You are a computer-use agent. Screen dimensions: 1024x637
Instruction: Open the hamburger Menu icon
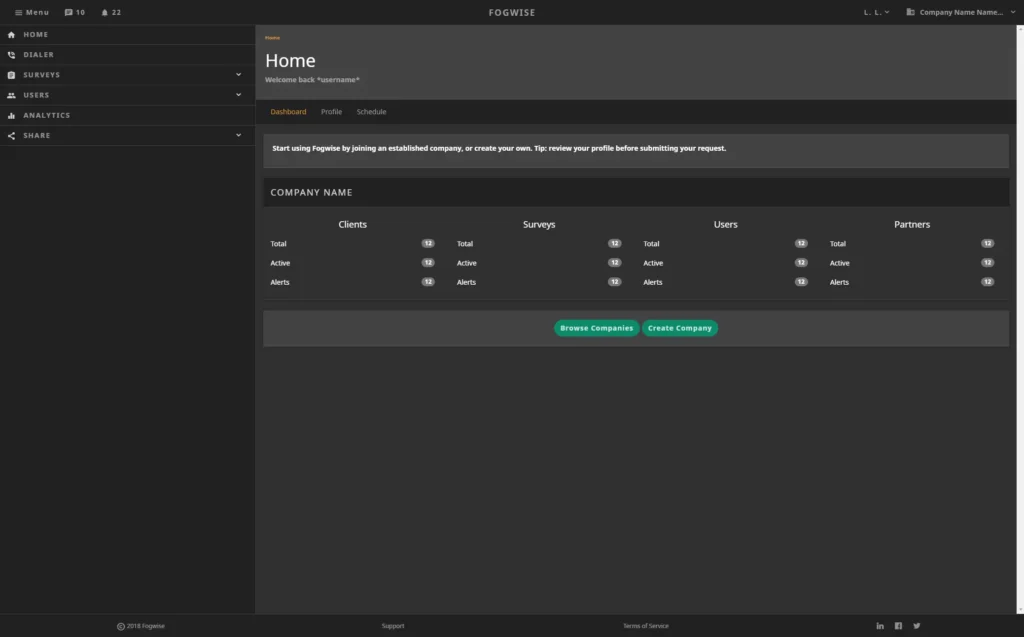tap(18, 12)
